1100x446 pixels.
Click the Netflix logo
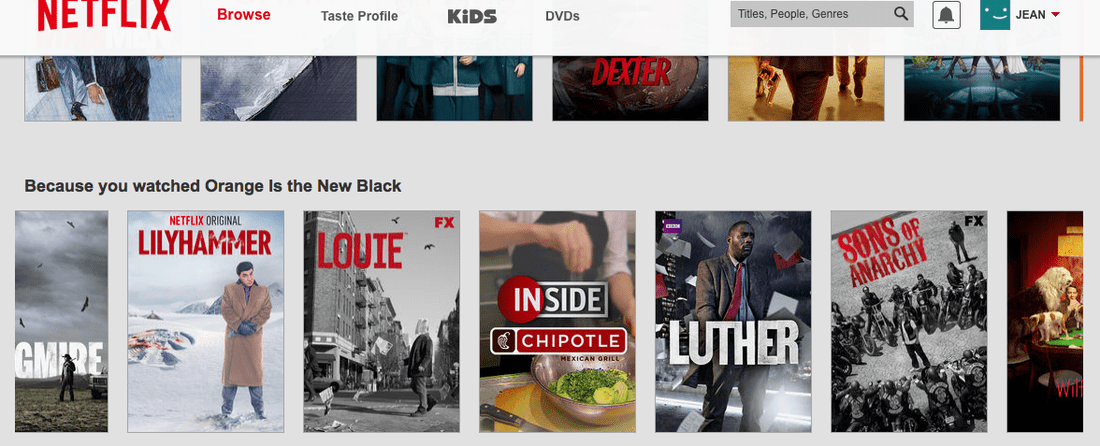[104, 15]
